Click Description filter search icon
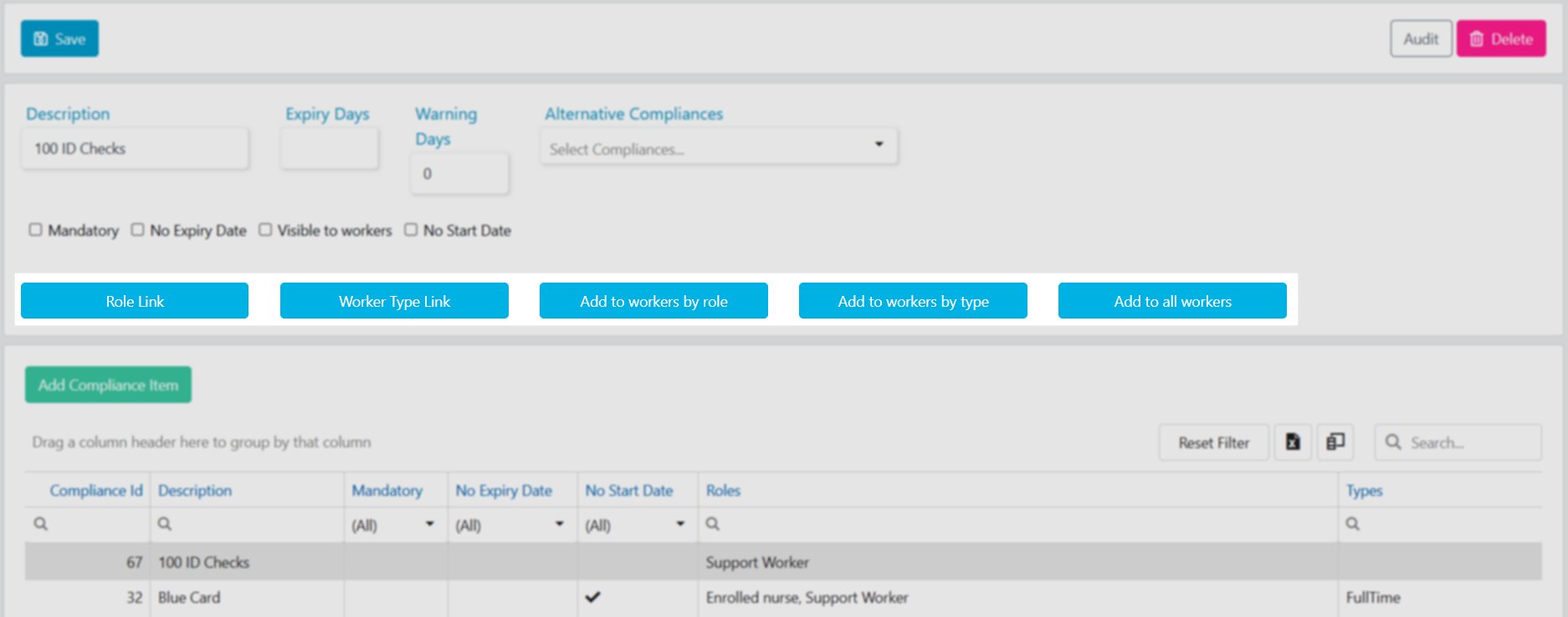Viewport: 1568px width, 617px height. pos(165,524)
